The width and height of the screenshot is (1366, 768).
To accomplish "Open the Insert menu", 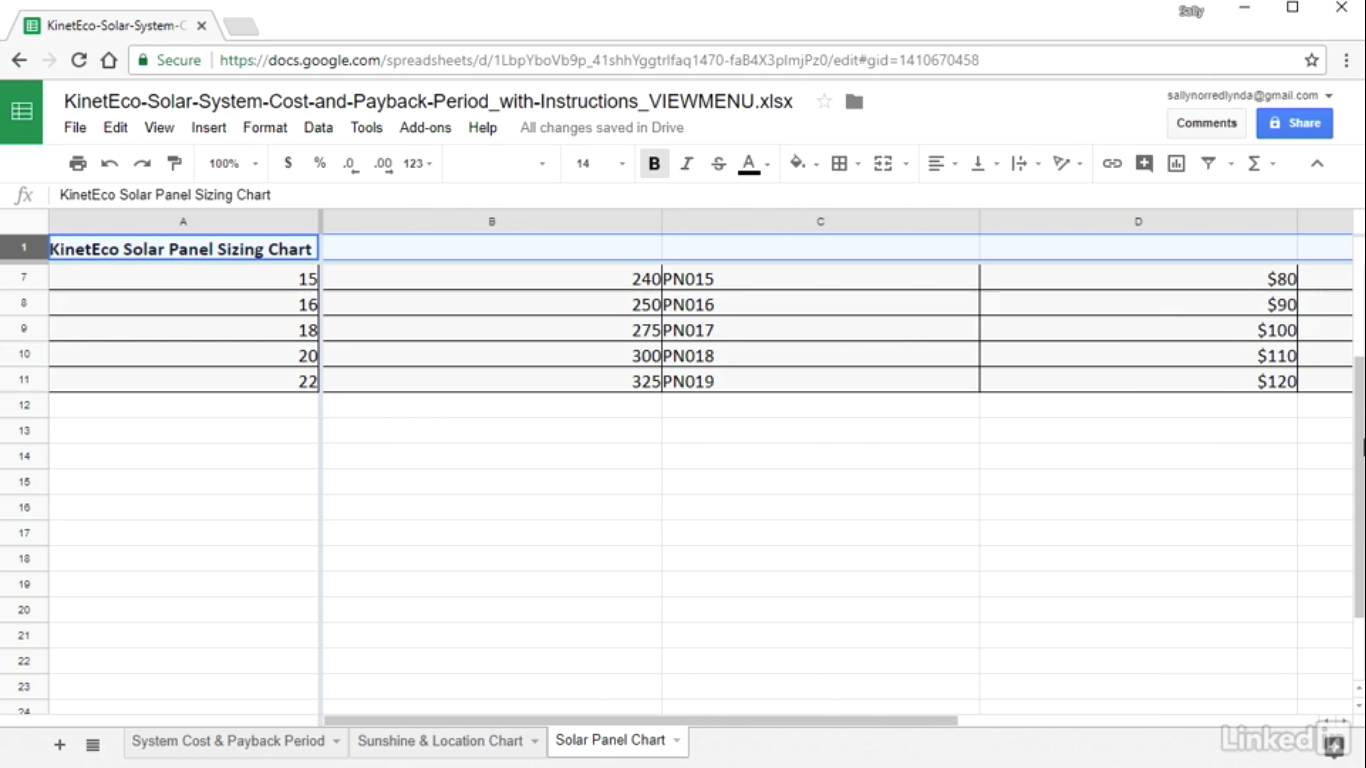I will pos(209,128).
